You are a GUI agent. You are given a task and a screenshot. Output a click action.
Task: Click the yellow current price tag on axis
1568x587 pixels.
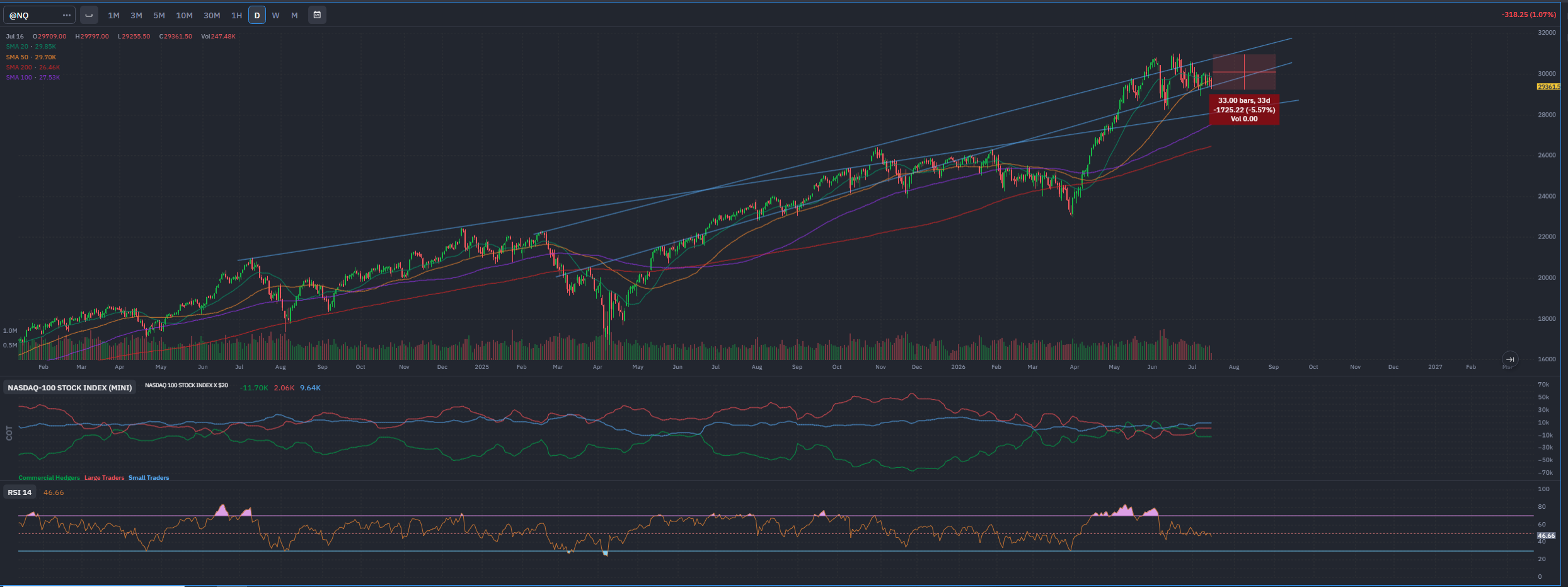click(x=1548, y=87)
